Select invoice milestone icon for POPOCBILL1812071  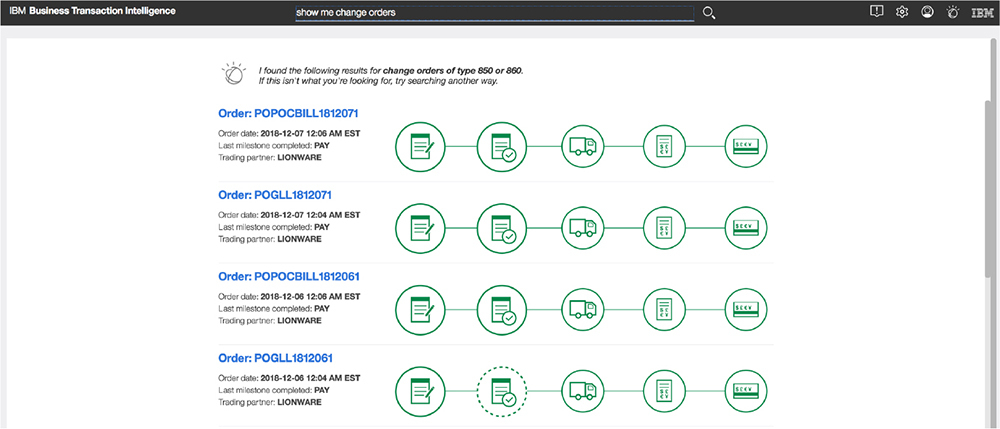(664, 147)
